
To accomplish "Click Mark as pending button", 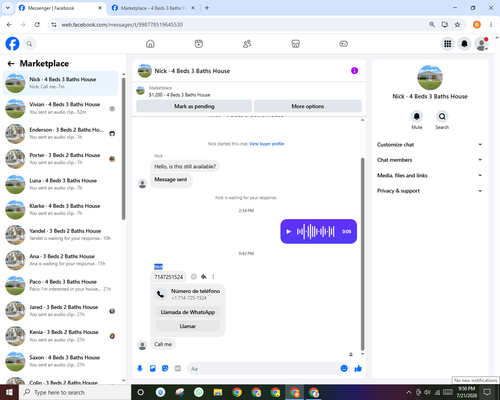I will tap(194, 106).
